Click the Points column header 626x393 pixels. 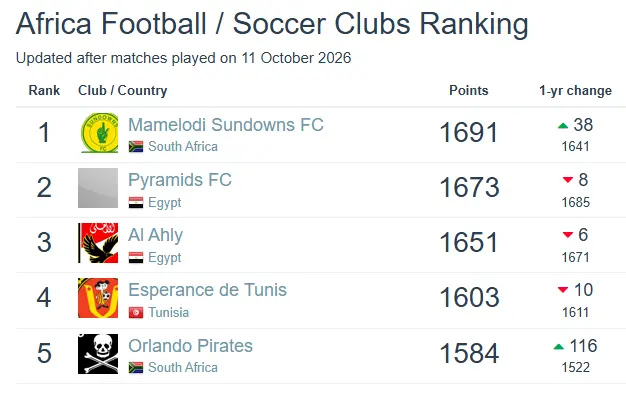(469, 90)
